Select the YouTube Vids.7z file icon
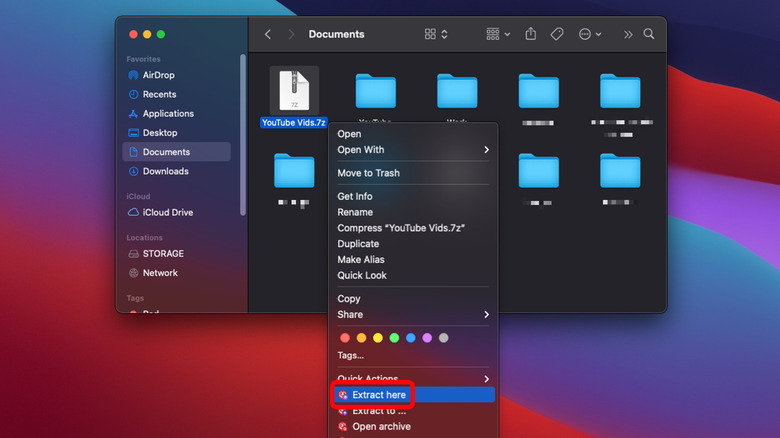Screen dimensions: 780x438 tap(294, 91)
